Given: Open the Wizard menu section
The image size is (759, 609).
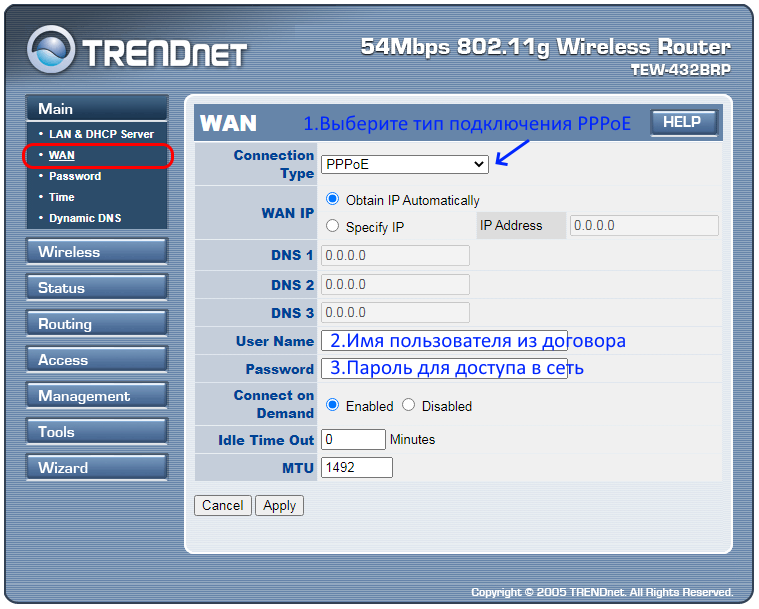Looking at the screenshot, I should [97, 467].
